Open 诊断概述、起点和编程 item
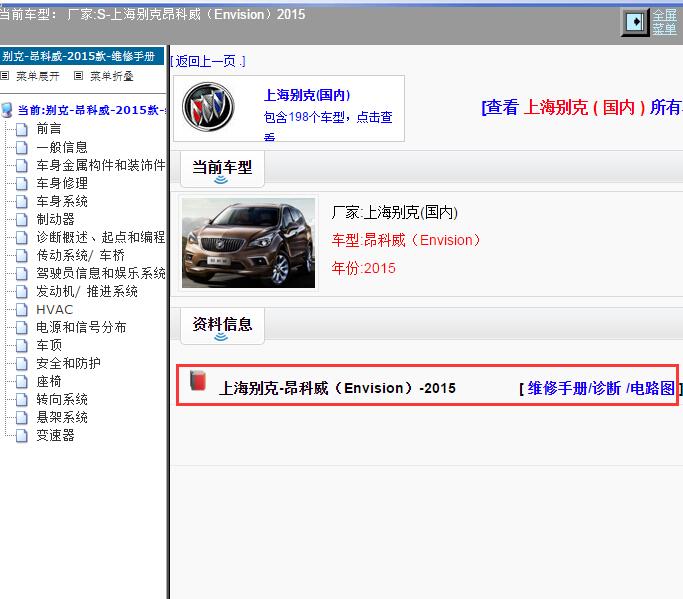 tap(101, 237)
